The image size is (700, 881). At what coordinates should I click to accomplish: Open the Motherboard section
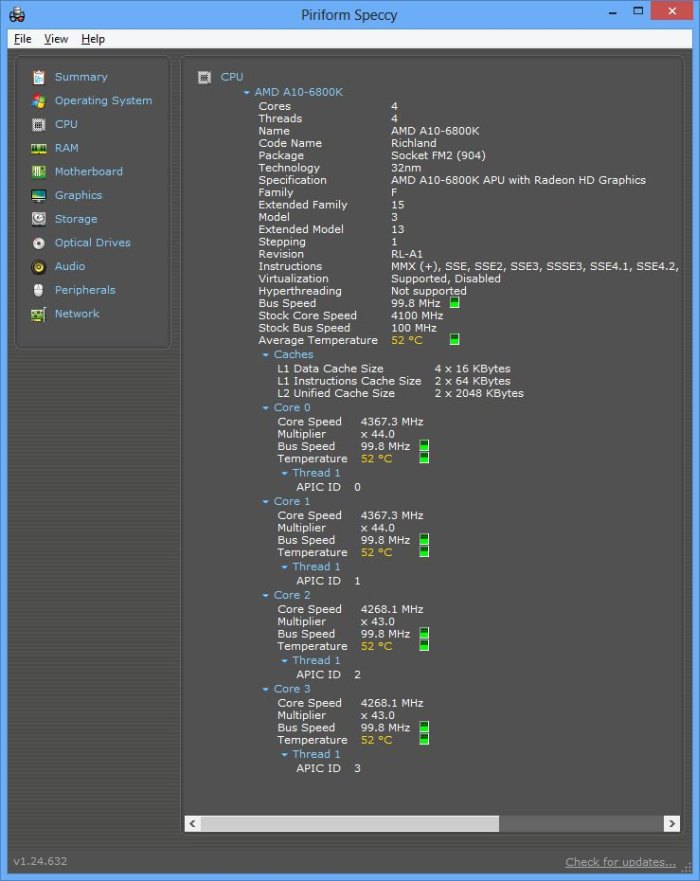[89, 171]
